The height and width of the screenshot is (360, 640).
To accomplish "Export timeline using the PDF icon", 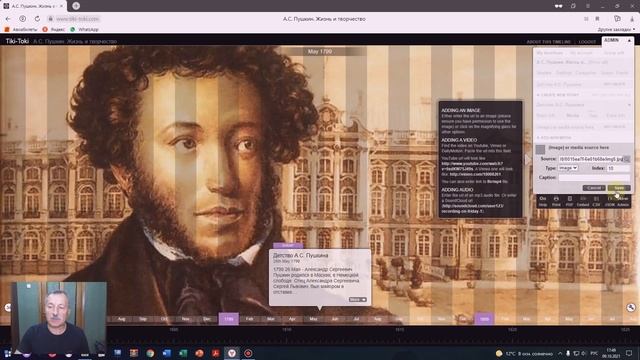I will (569, 201).
